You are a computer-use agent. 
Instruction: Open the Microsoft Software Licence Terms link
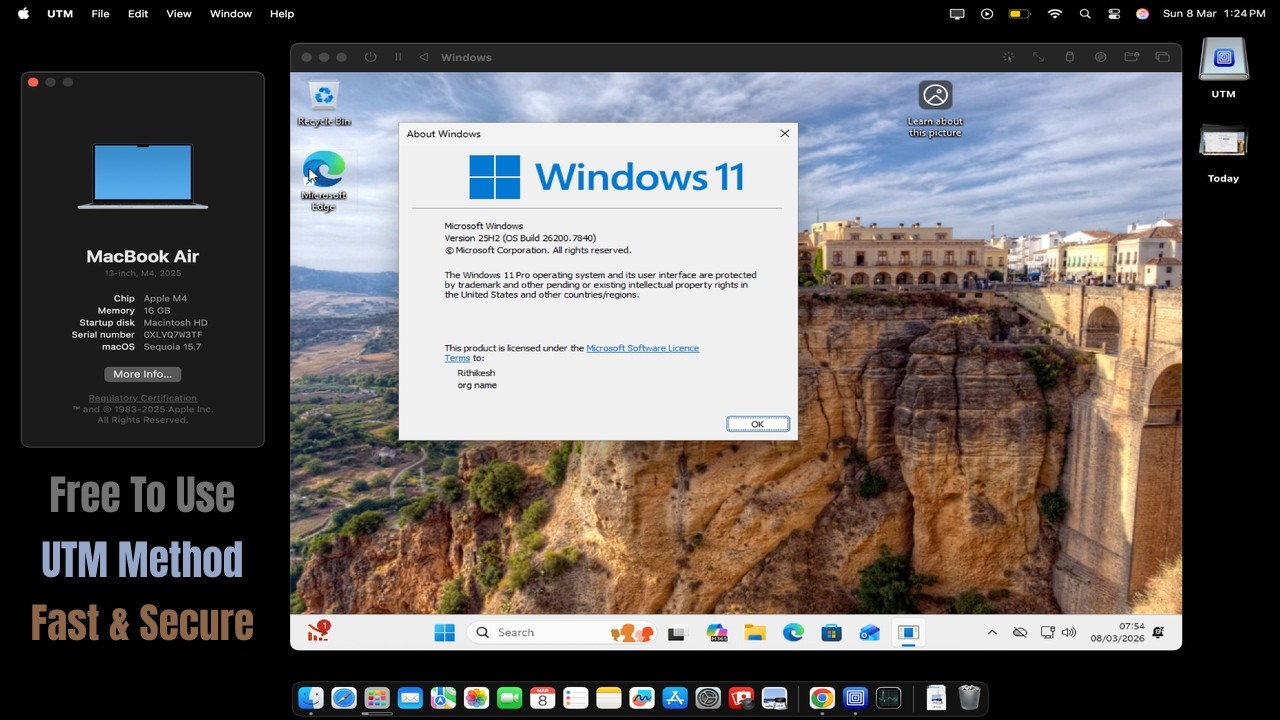(572, 353)
